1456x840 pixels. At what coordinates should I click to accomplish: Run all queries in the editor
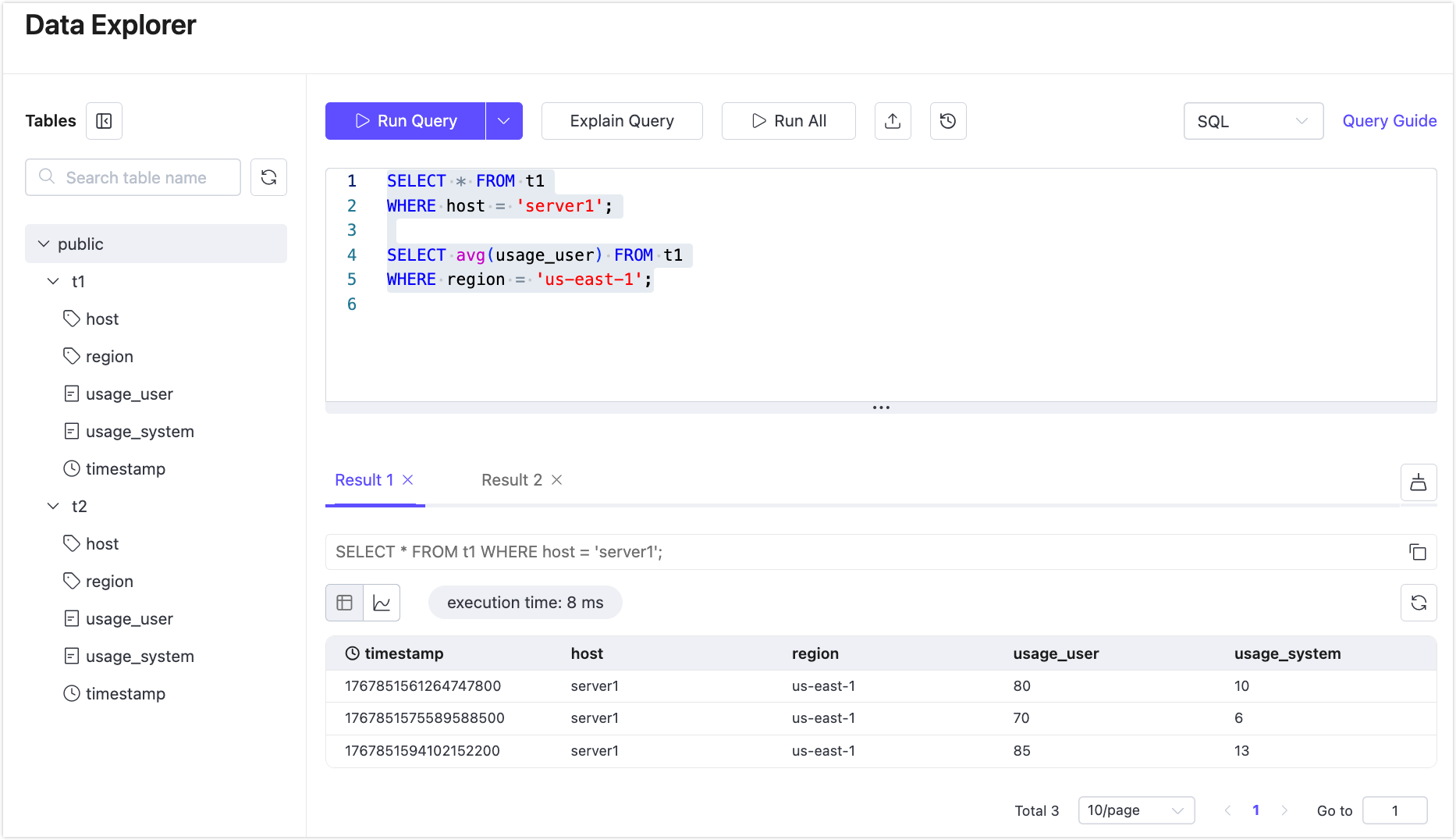click(788, 121)
